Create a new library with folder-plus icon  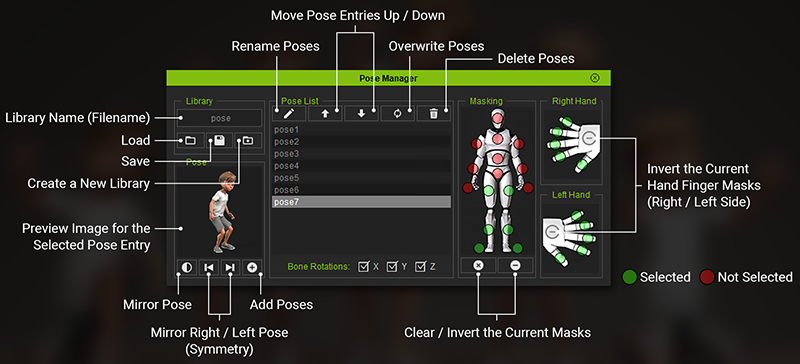pos(248,140)
